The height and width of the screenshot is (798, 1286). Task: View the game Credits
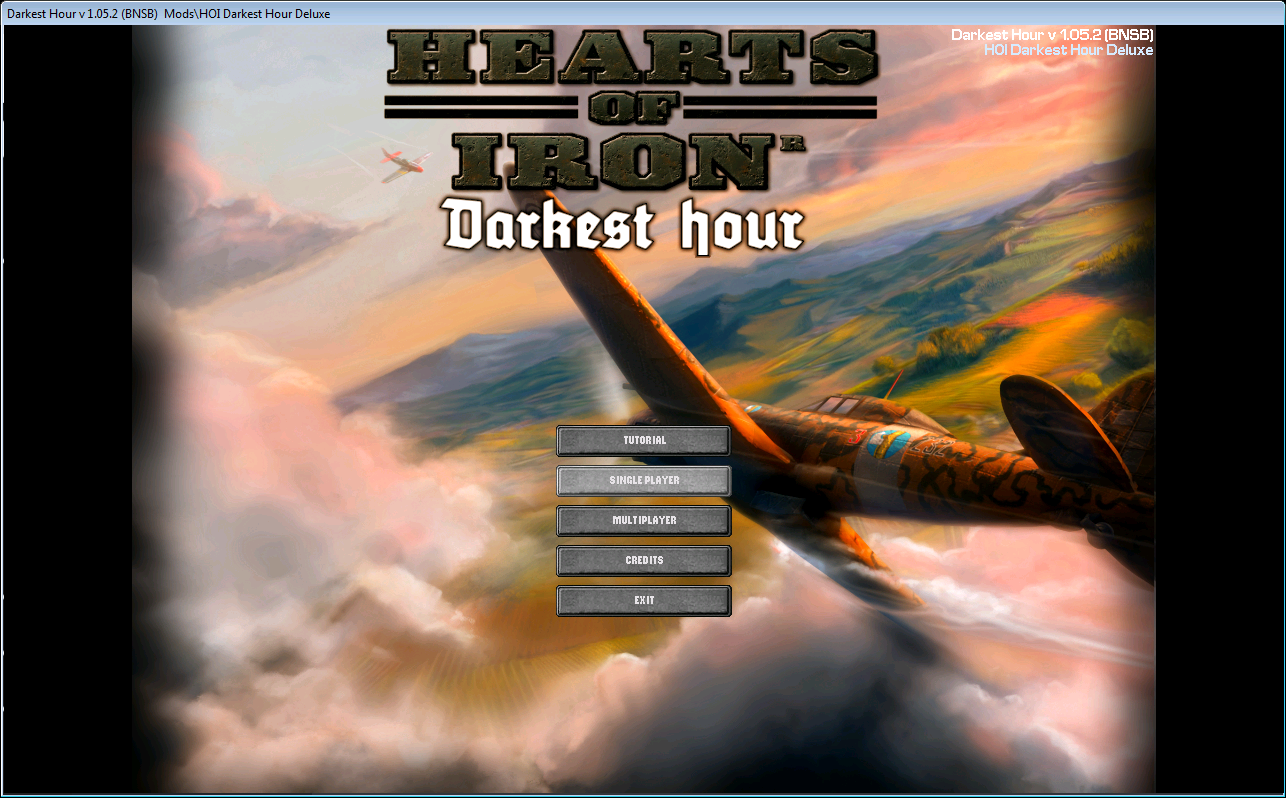click(644, 561)
